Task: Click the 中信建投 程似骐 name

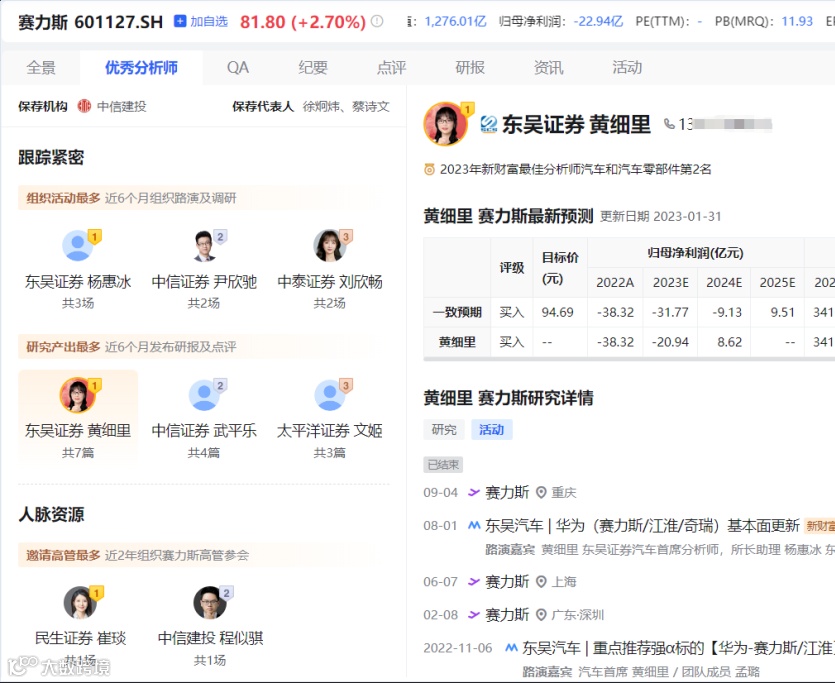Action: [210, 638]
